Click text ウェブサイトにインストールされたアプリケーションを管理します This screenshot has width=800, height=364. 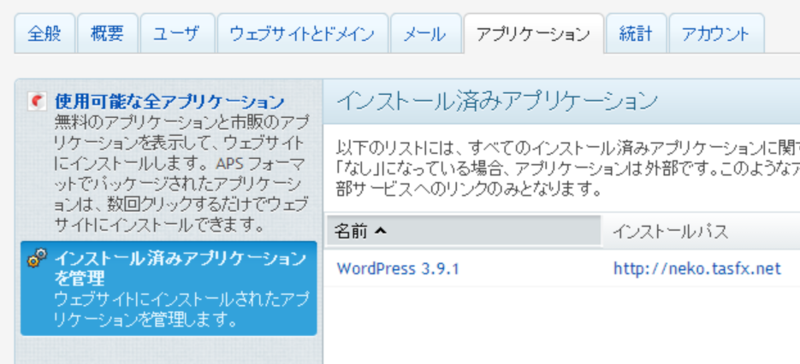coord(181,310)
